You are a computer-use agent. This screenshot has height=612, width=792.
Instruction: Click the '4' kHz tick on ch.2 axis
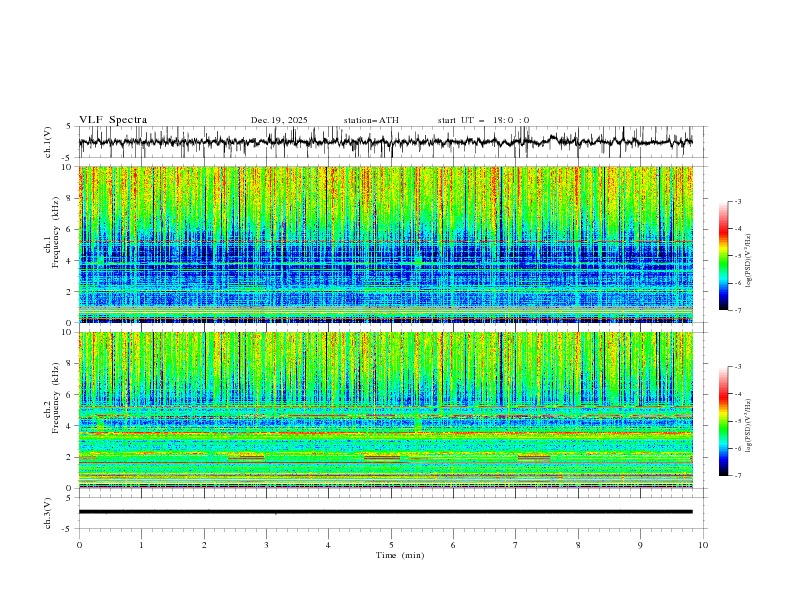[x=70, y=426]
